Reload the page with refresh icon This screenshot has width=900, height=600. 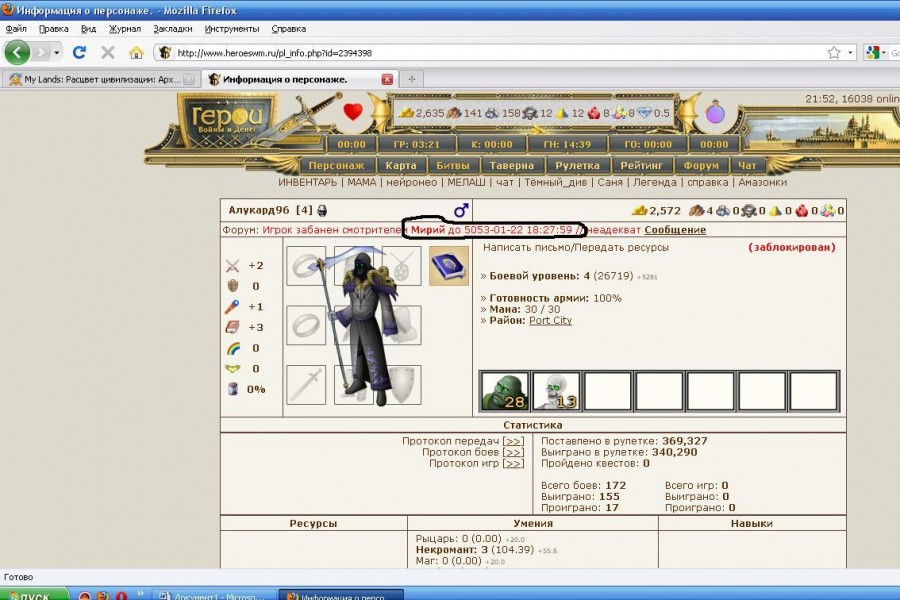[79, 53]
